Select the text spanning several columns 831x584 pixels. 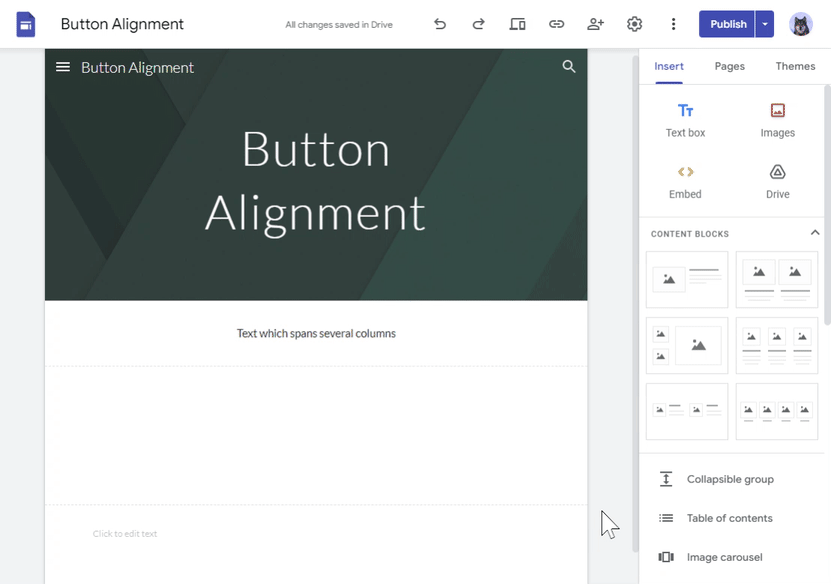pos(316,333)
